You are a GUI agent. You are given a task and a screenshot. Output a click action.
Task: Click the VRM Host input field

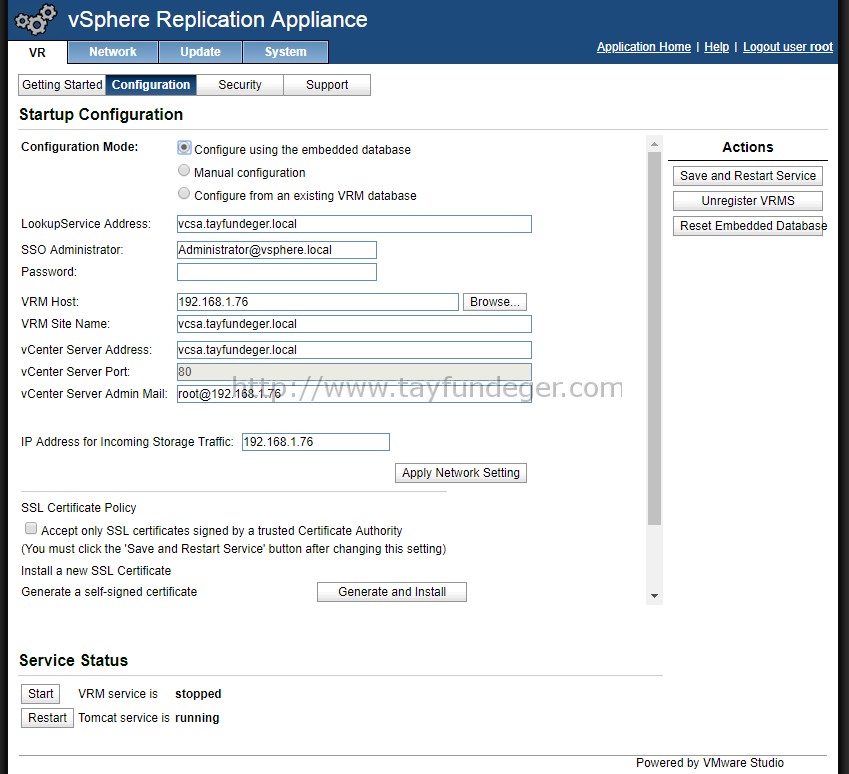(318, 302)
